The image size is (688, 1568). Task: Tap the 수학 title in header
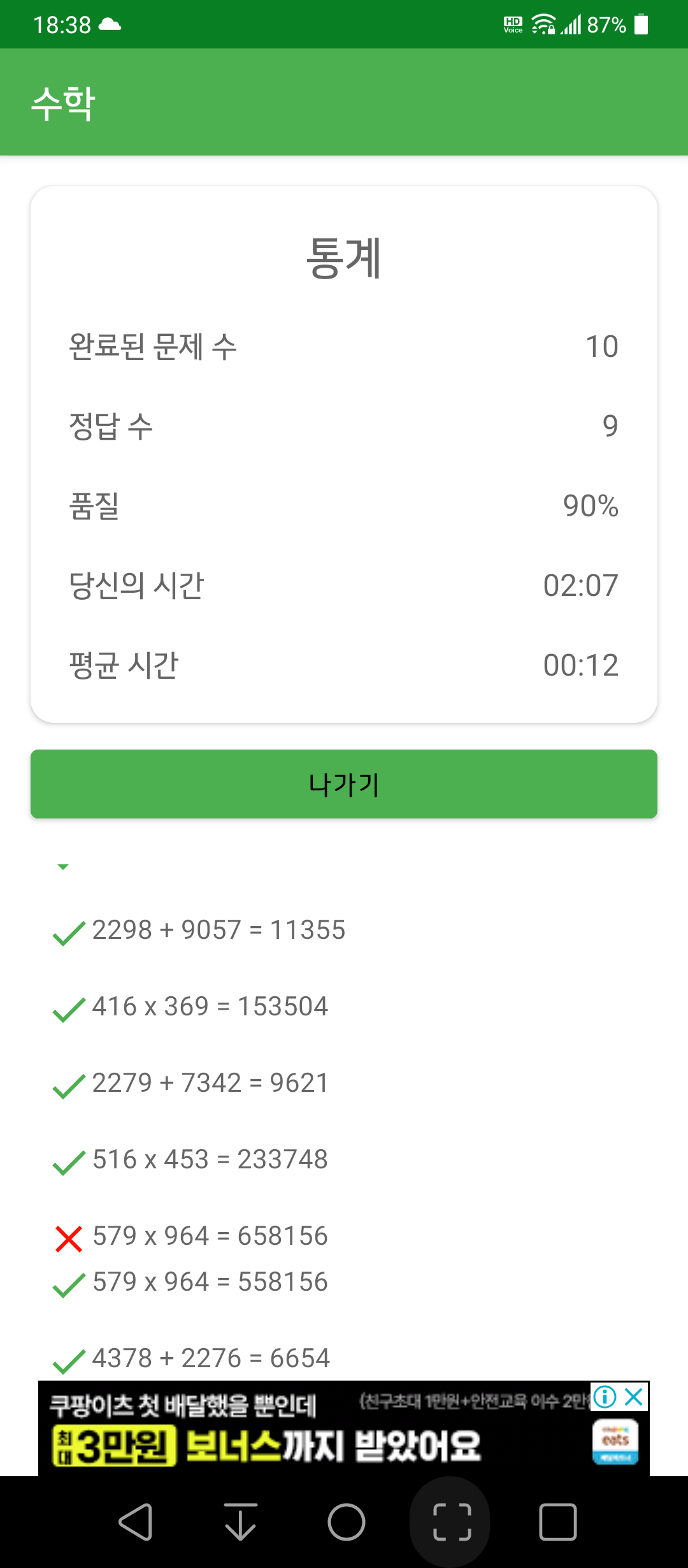64,103
